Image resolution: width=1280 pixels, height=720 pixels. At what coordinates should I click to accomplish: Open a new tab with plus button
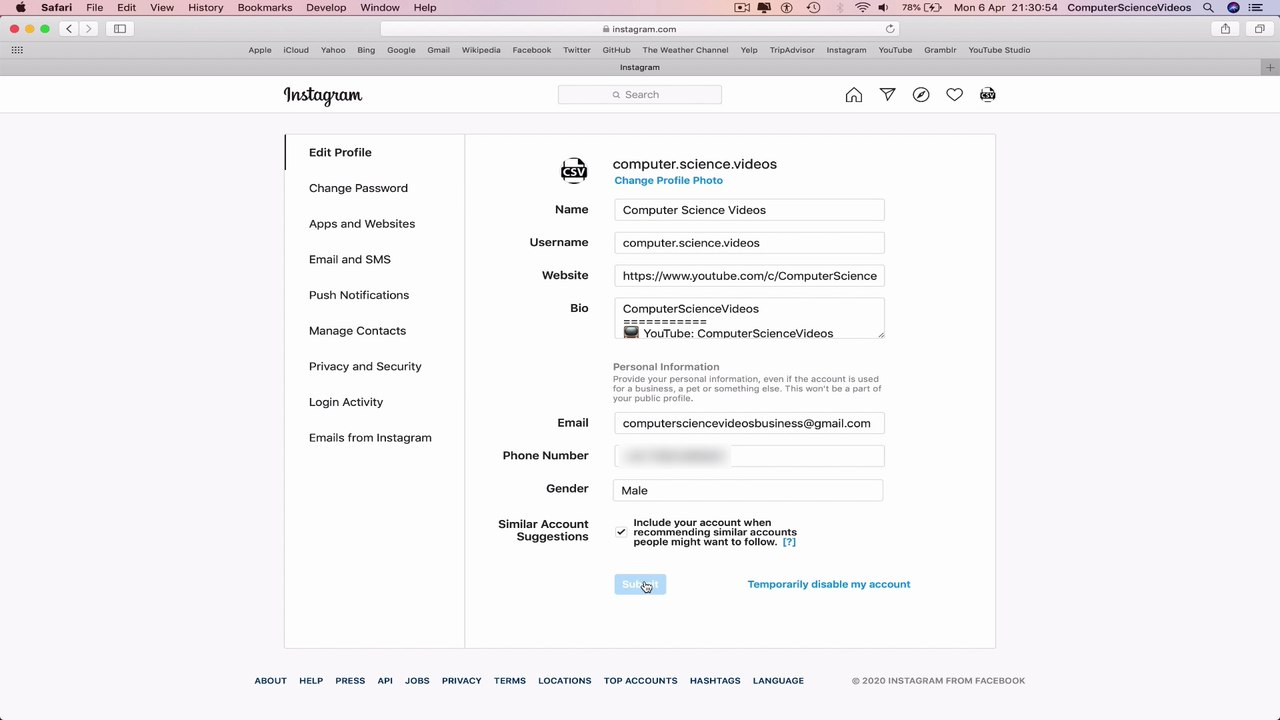click(1271, 67)
